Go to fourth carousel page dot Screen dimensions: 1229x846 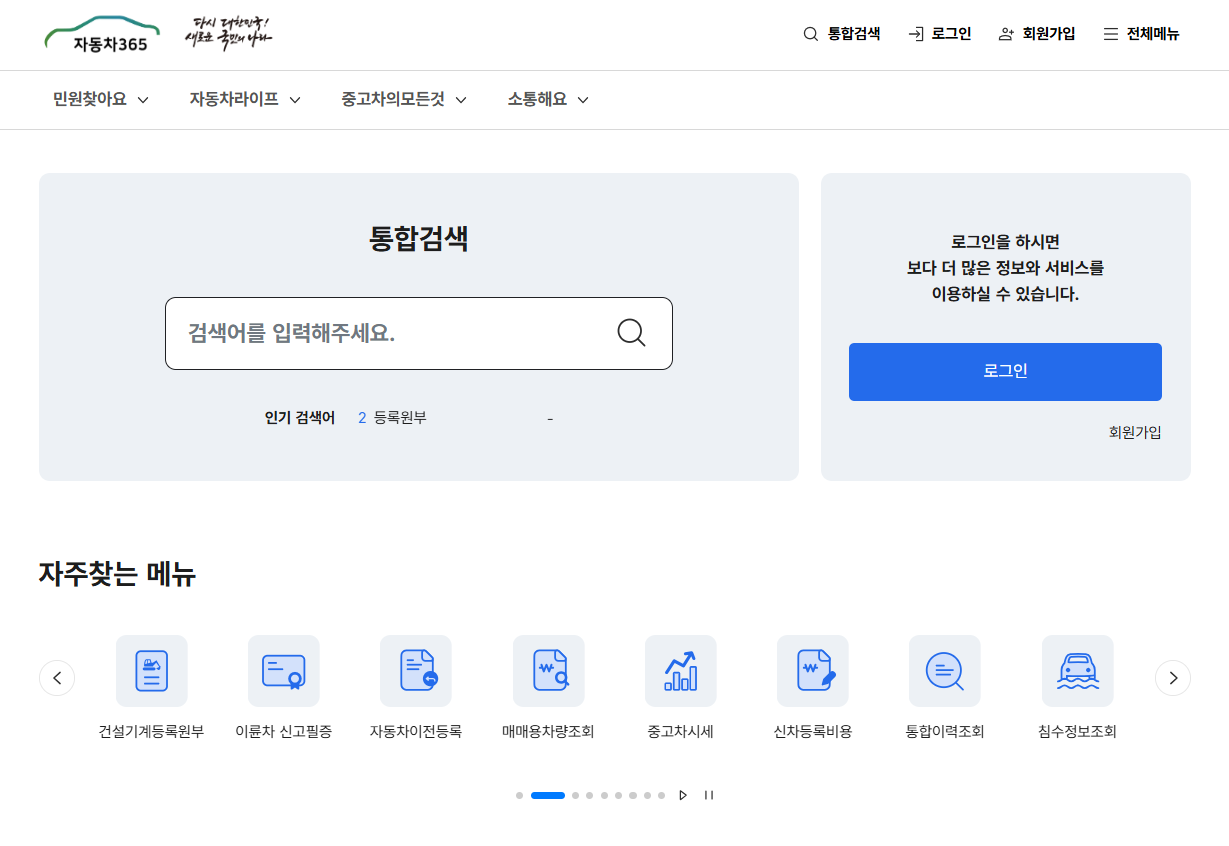[590, 795]
